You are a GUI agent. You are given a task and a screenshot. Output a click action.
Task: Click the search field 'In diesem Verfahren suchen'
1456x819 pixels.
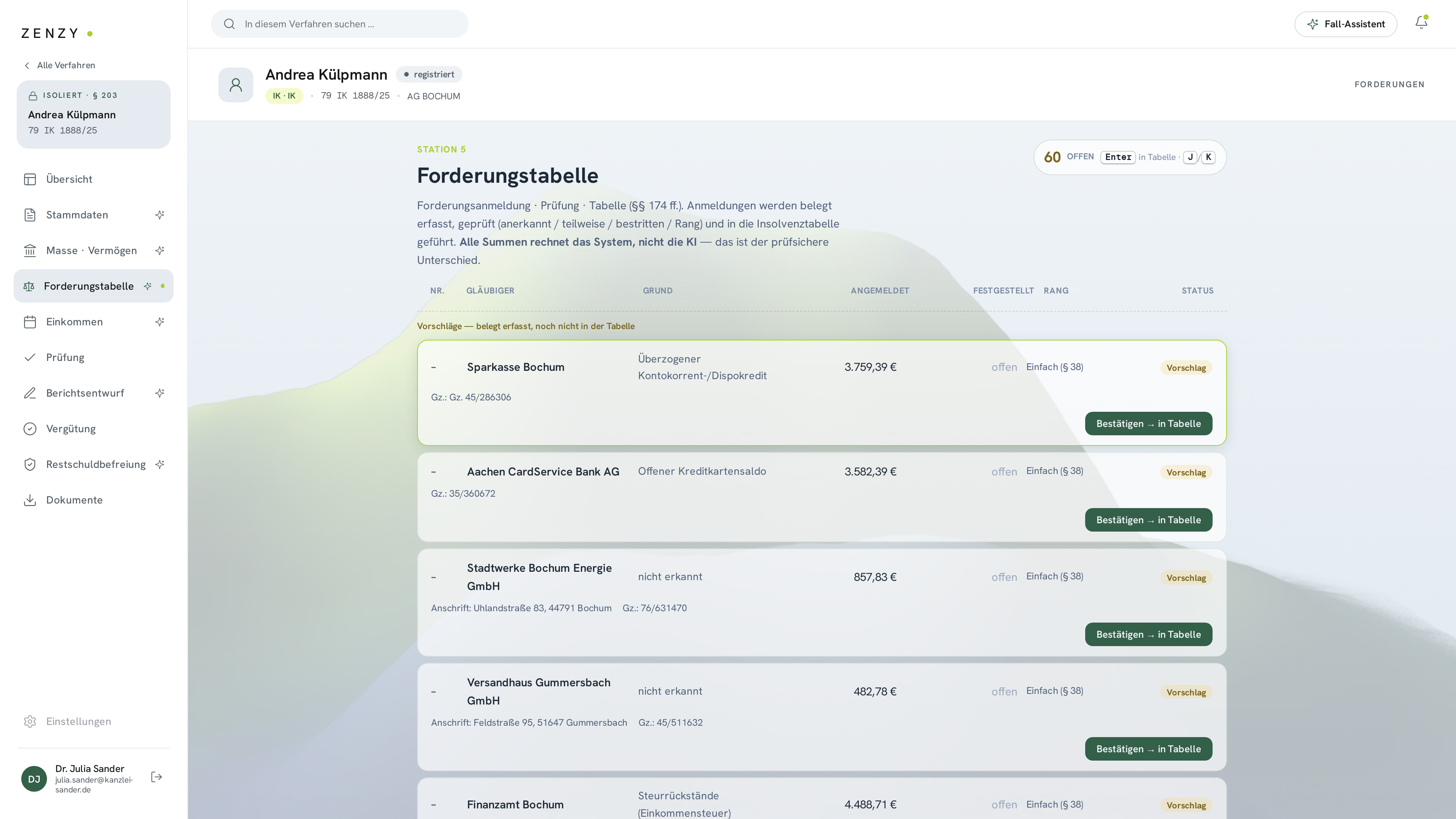(339, 24)
